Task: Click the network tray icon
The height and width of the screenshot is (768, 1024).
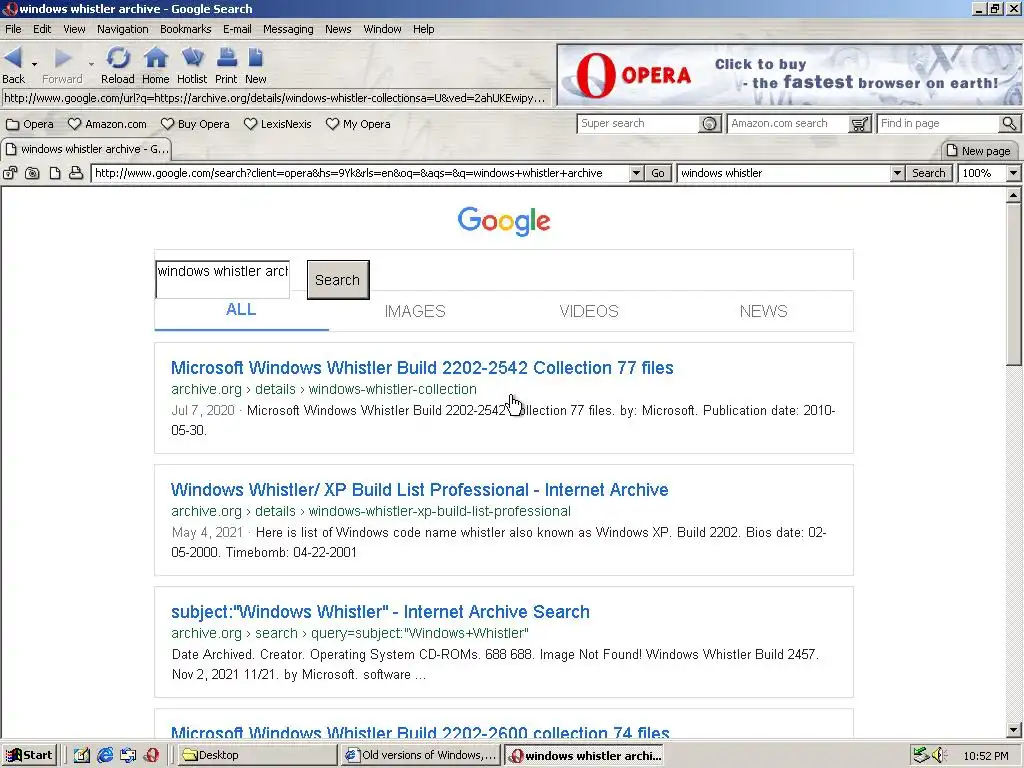Action: pos(921,756)
